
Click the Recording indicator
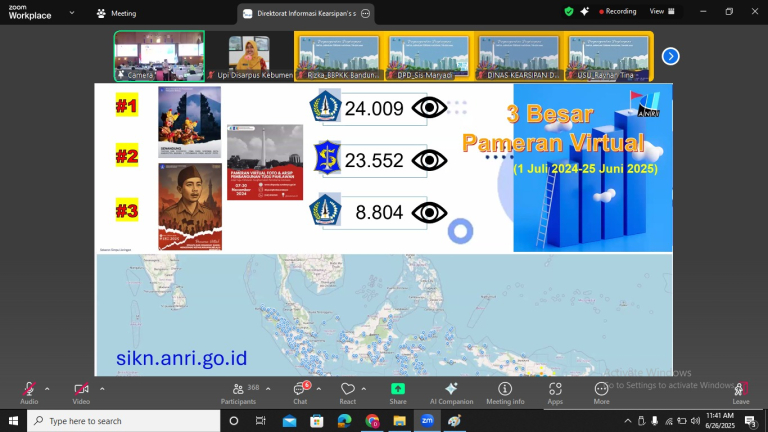pos(618,11)
